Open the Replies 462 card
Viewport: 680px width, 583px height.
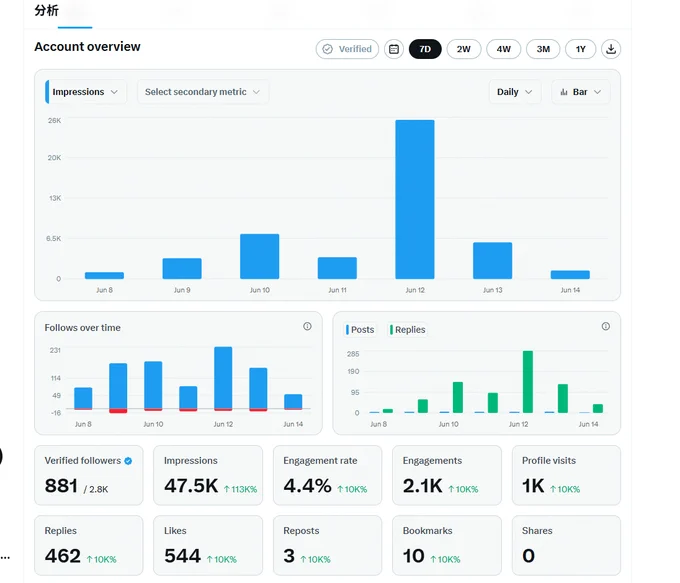pyautogui.click(x=88, y=545)
